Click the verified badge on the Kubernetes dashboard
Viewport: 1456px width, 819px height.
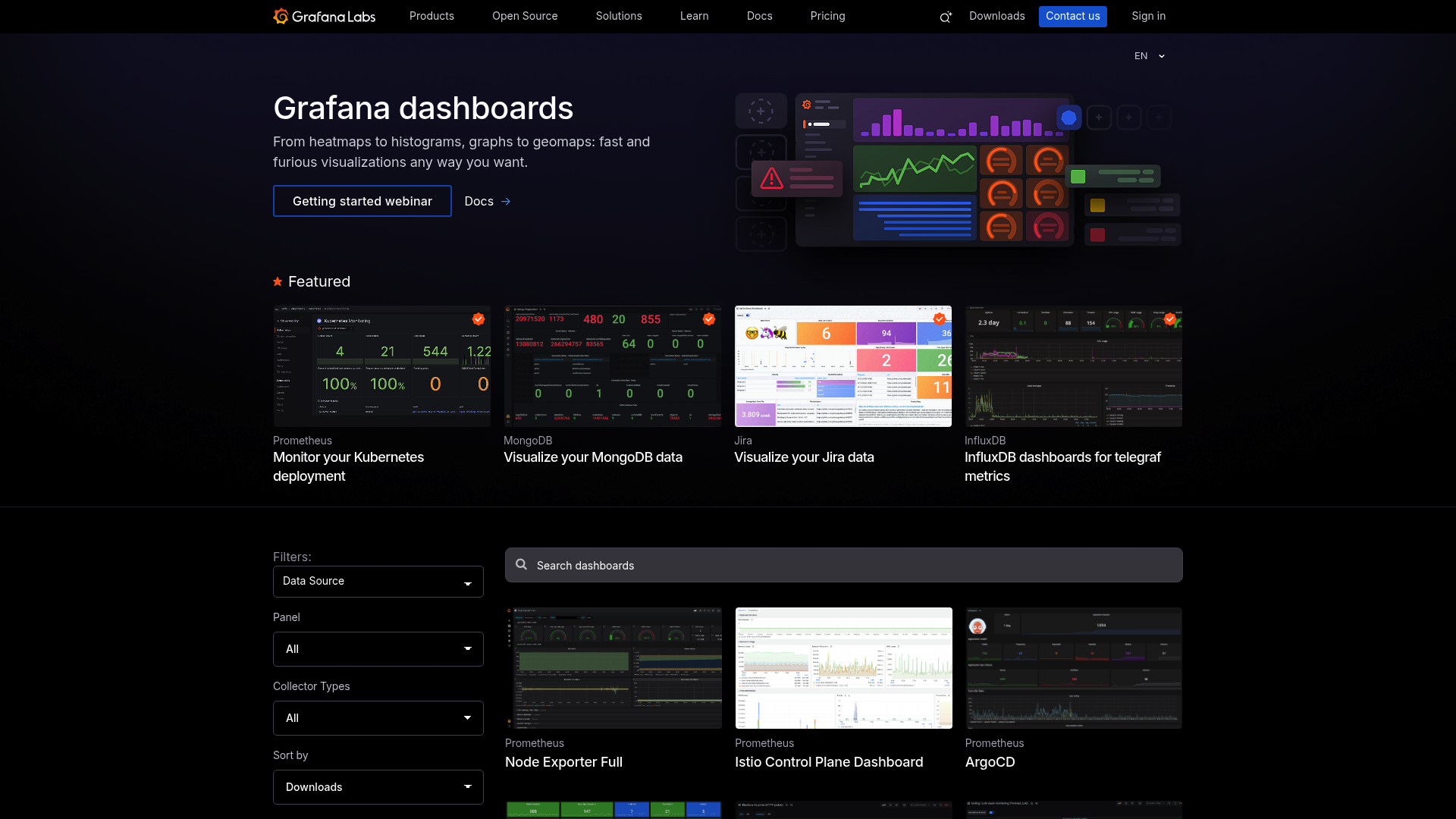pos(478,319)
